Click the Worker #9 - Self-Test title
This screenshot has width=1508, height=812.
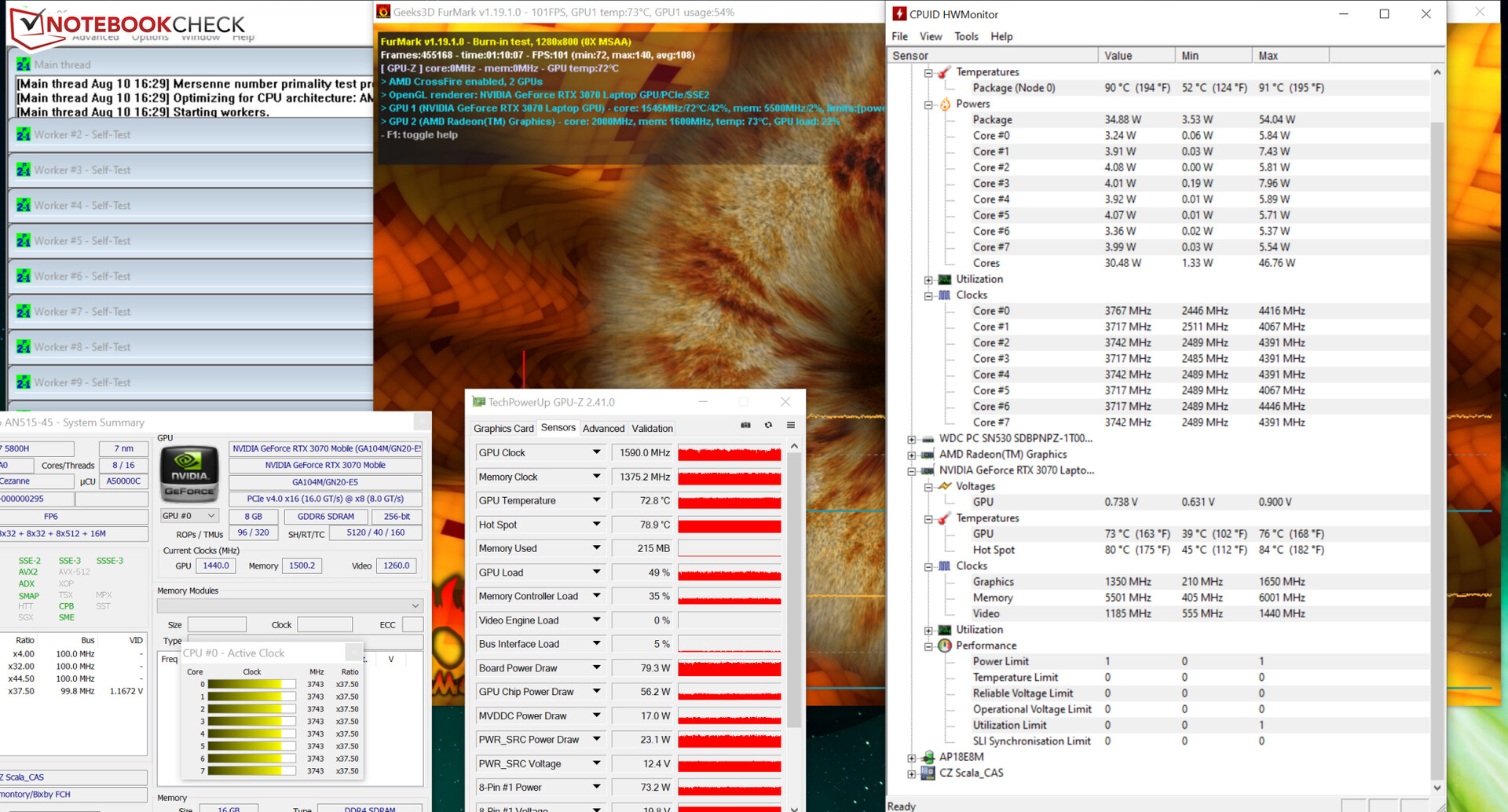point(82,382)
